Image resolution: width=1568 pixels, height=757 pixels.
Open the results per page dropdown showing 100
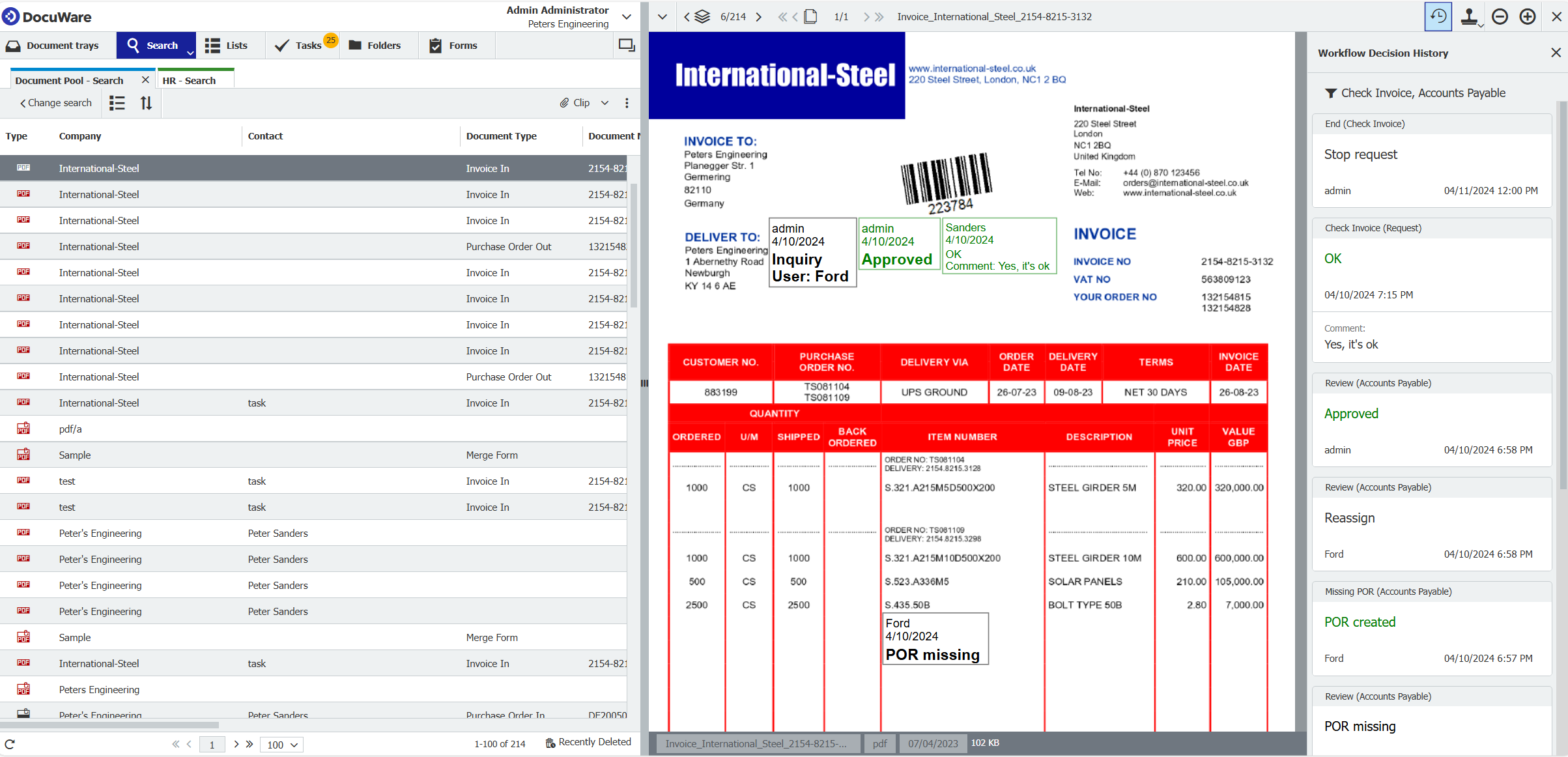pos(281,744)
